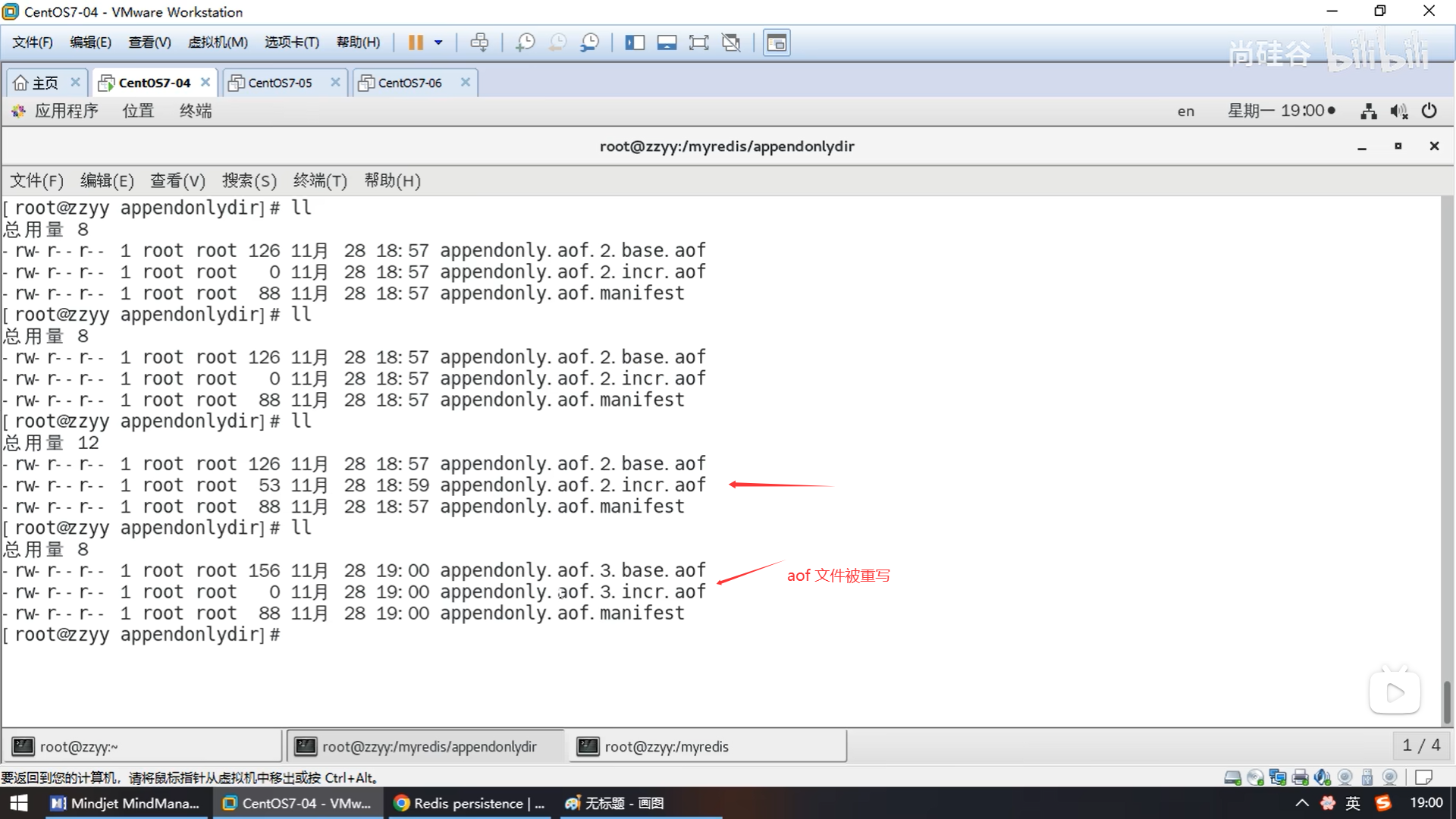Switch to the CentOS7-05 tab
Viewport: 1456px width, 819px height.
coord(280,83)
